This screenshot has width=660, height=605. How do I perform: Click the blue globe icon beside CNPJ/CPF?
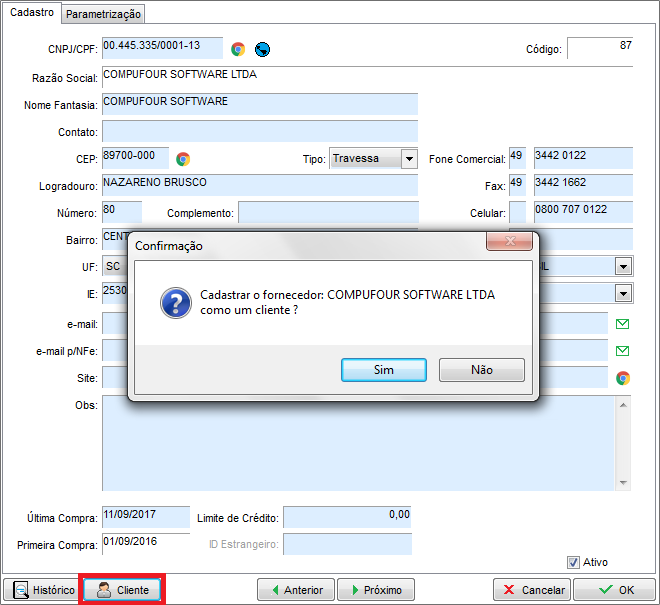pyautogui.click(x=262, y=49)
